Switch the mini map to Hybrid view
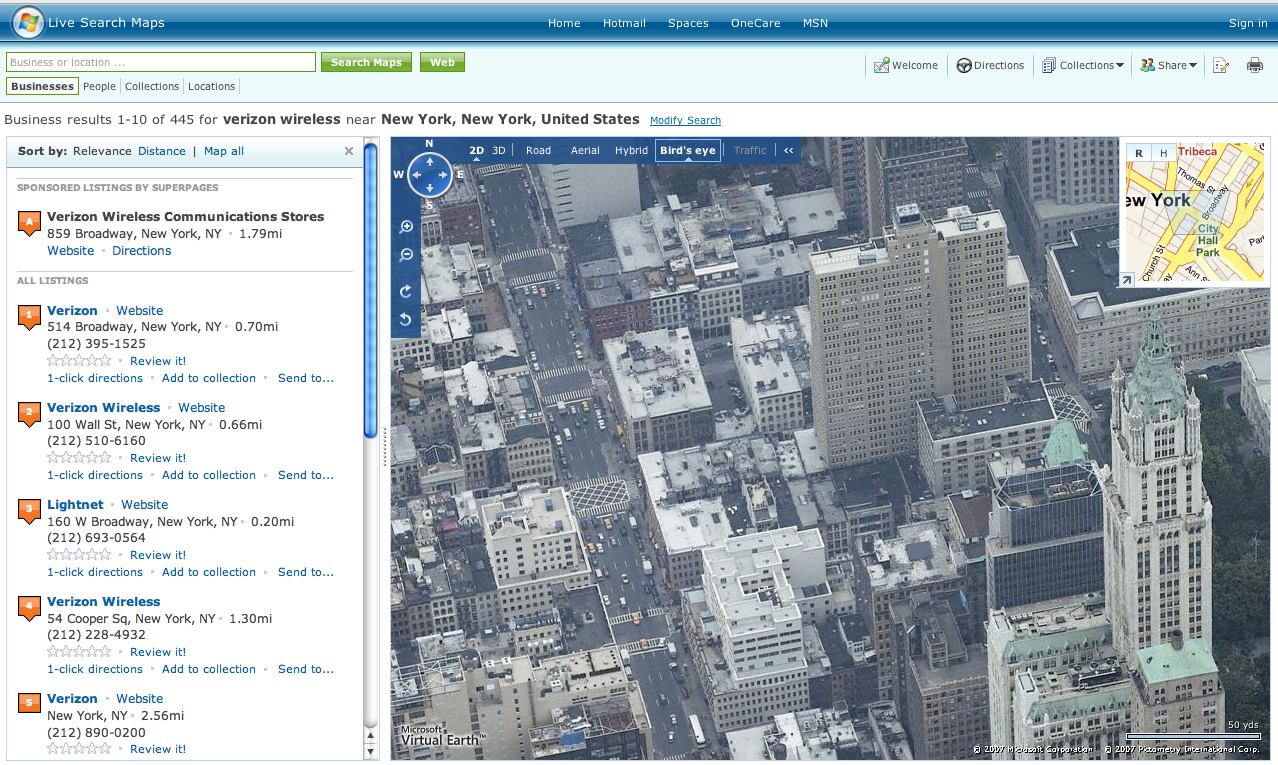 click(1163, 153)
